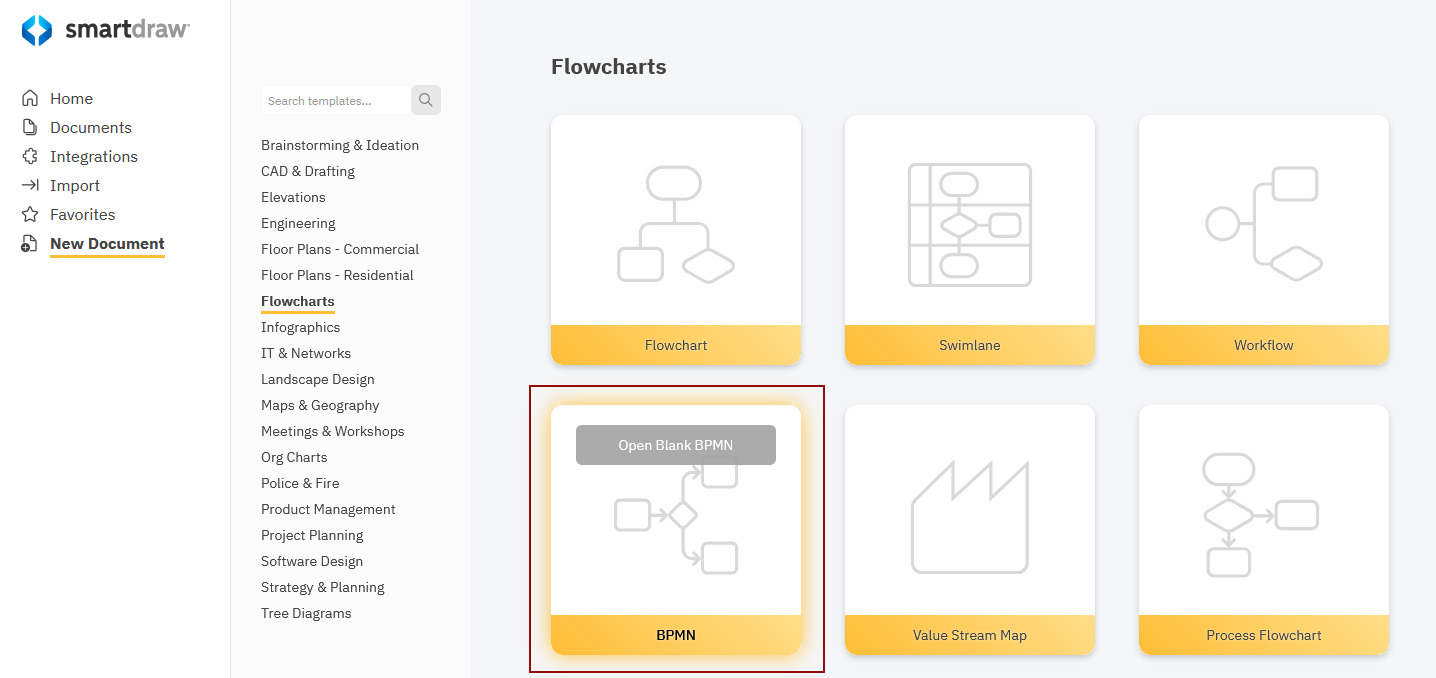Click the Documents page icon
Screen dimensions: 1436x678
(30, 128)
